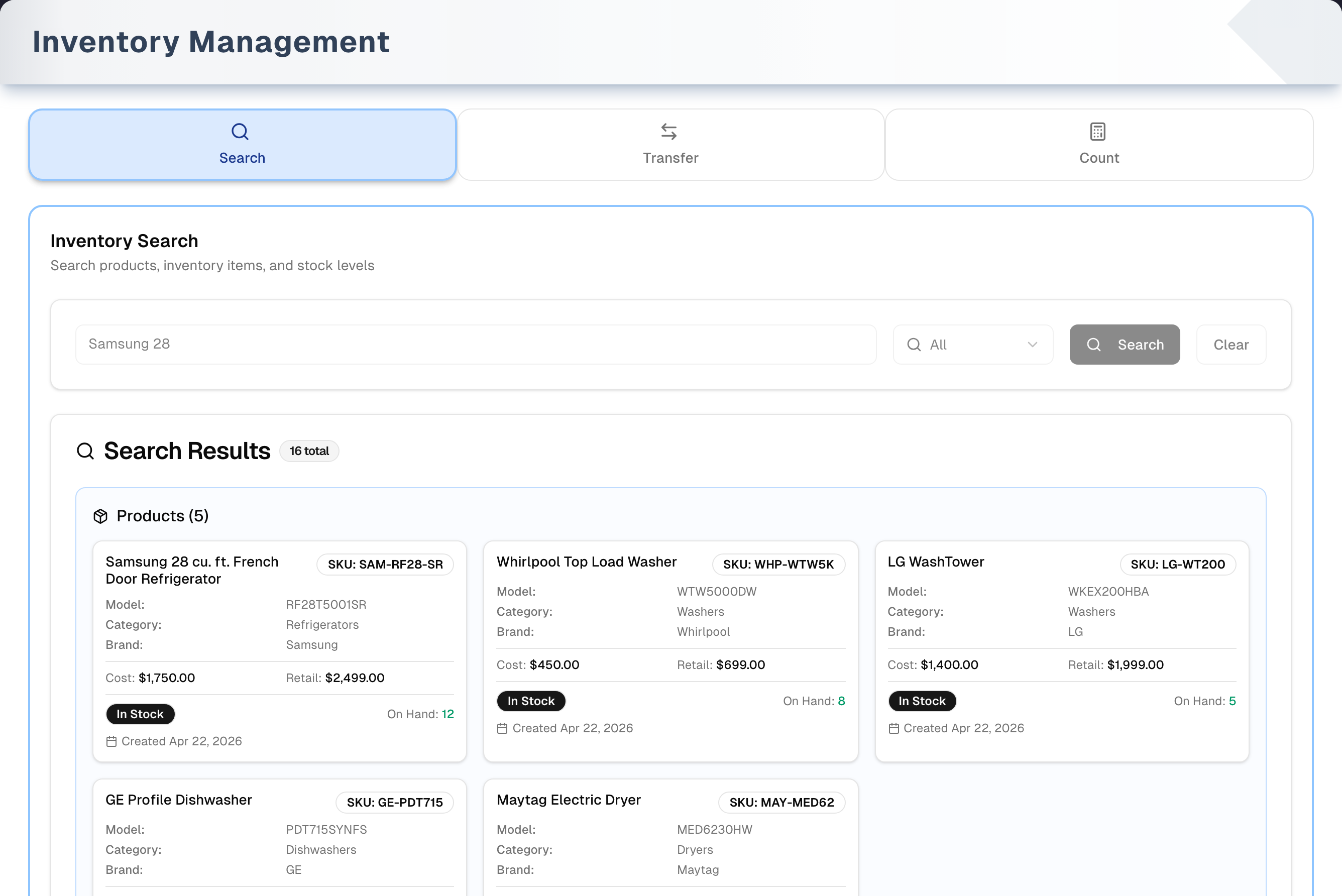The width and height of the screenshot is (1342, 896).
Task: Click the Inventory Search heading
Action: coord(124,241)
